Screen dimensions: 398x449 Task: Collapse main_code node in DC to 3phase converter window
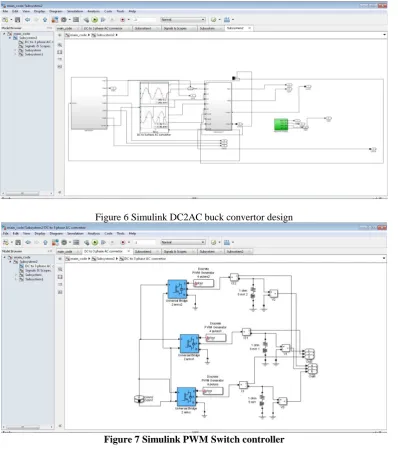pyautogui.click(x=5, y=257)
